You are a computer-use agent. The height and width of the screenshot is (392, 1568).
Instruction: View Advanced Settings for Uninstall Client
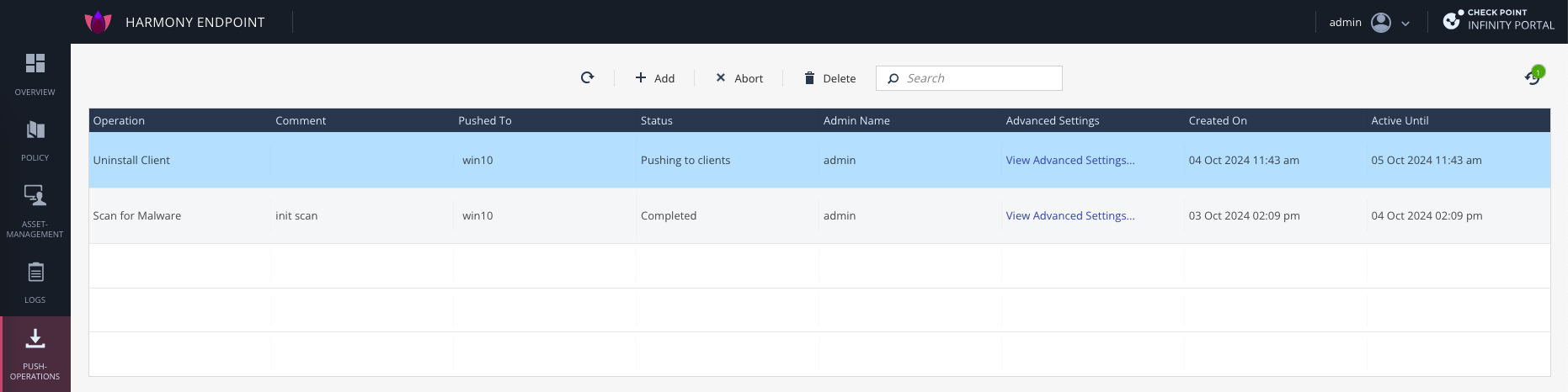(1069, 161)
